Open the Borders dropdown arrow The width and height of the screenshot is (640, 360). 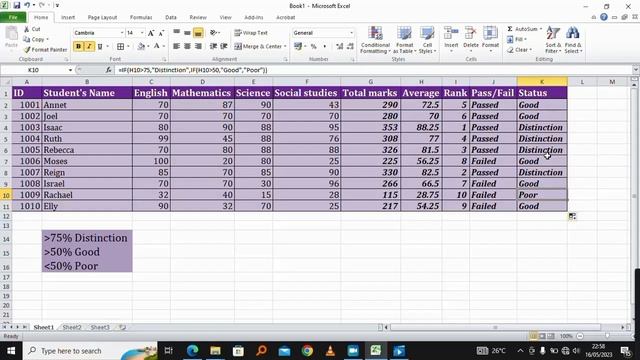(128, 47)
